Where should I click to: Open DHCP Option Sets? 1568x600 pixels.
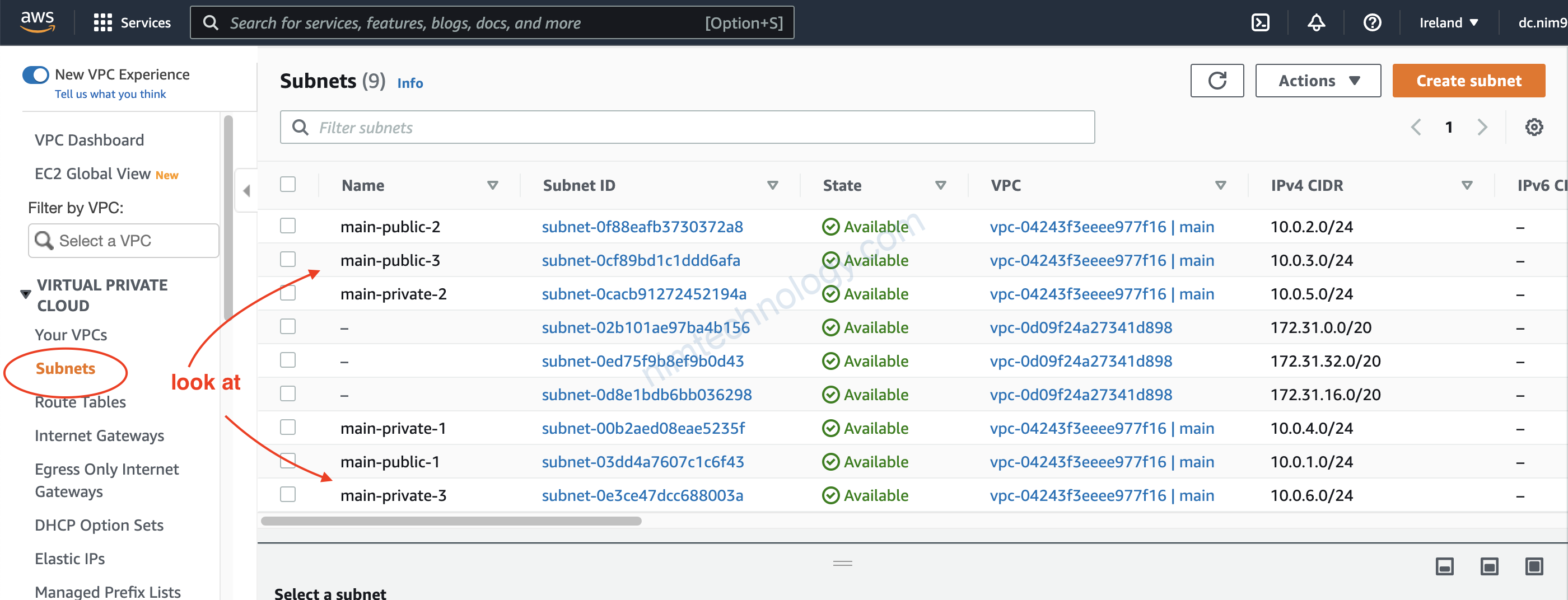click(99, 525)
